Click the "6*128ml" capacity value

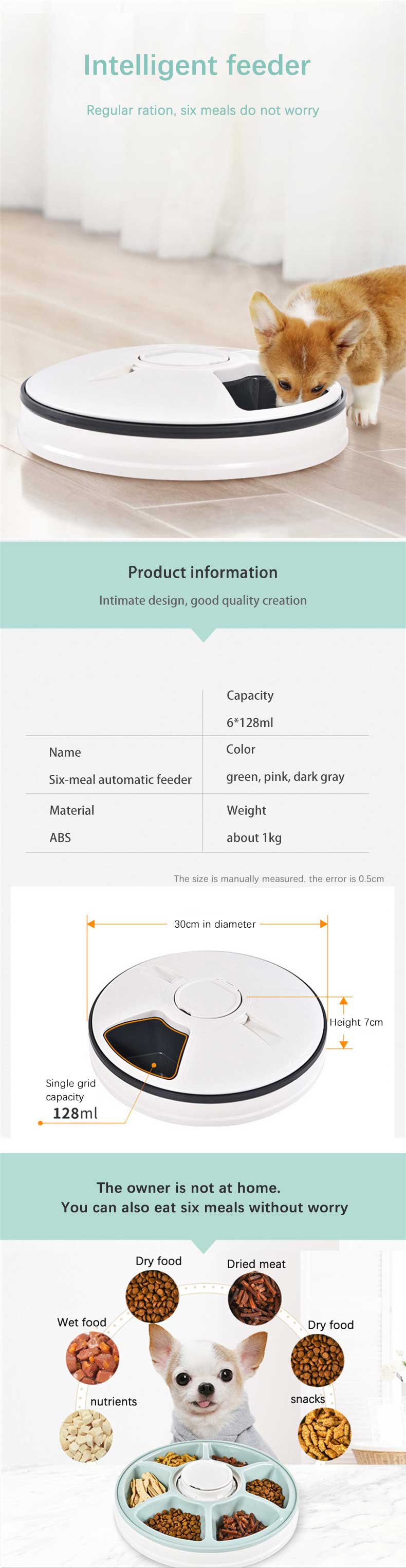249,722
